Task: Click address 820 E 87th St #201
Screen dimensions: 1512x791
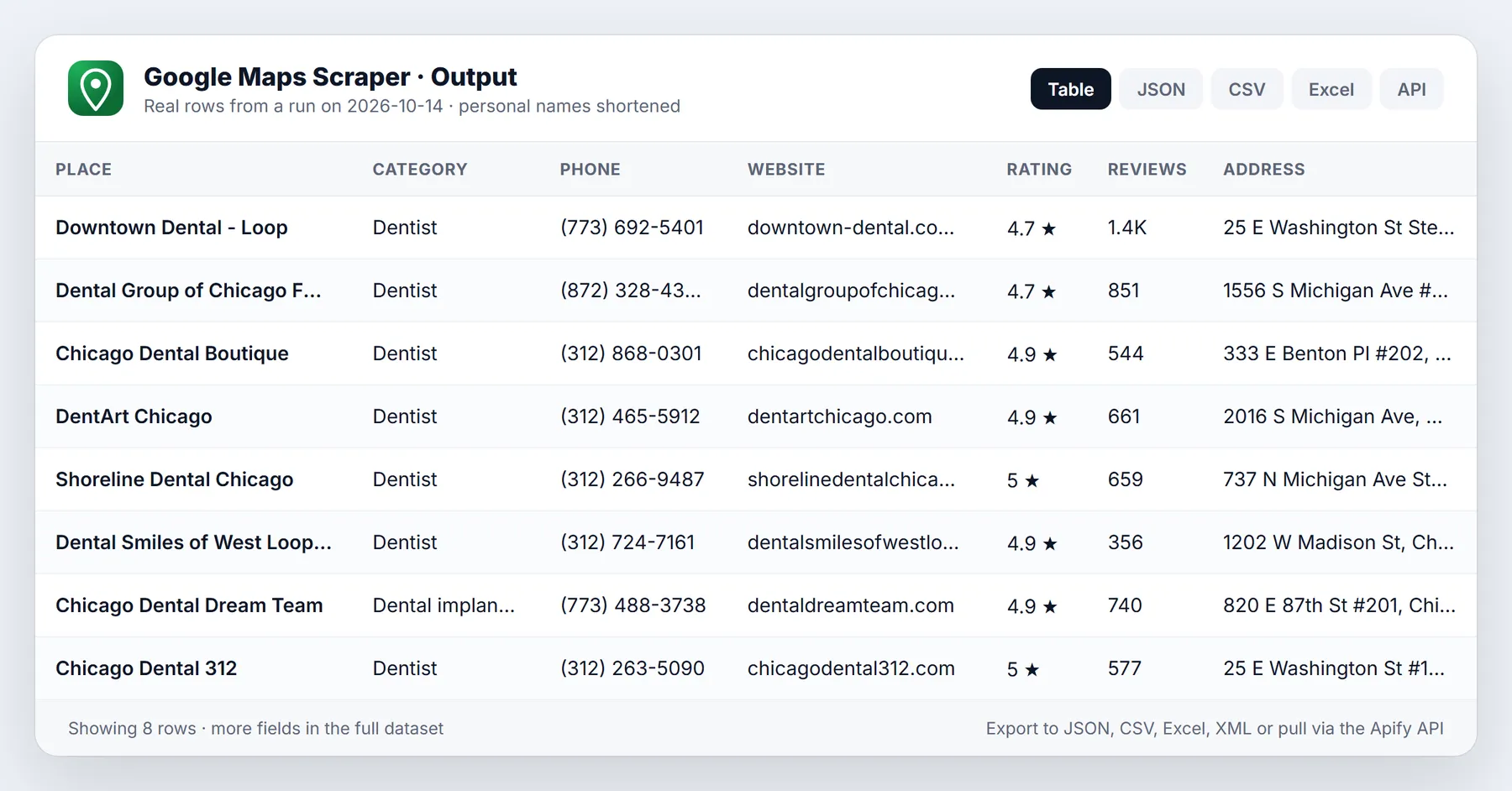Action: (1339, 605)
